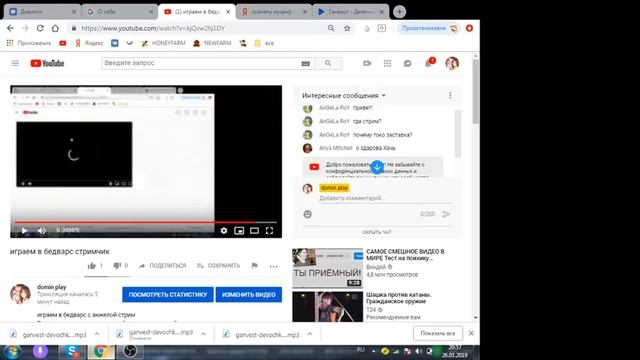Toggle theater mode on the player

(x=254, y=231)
